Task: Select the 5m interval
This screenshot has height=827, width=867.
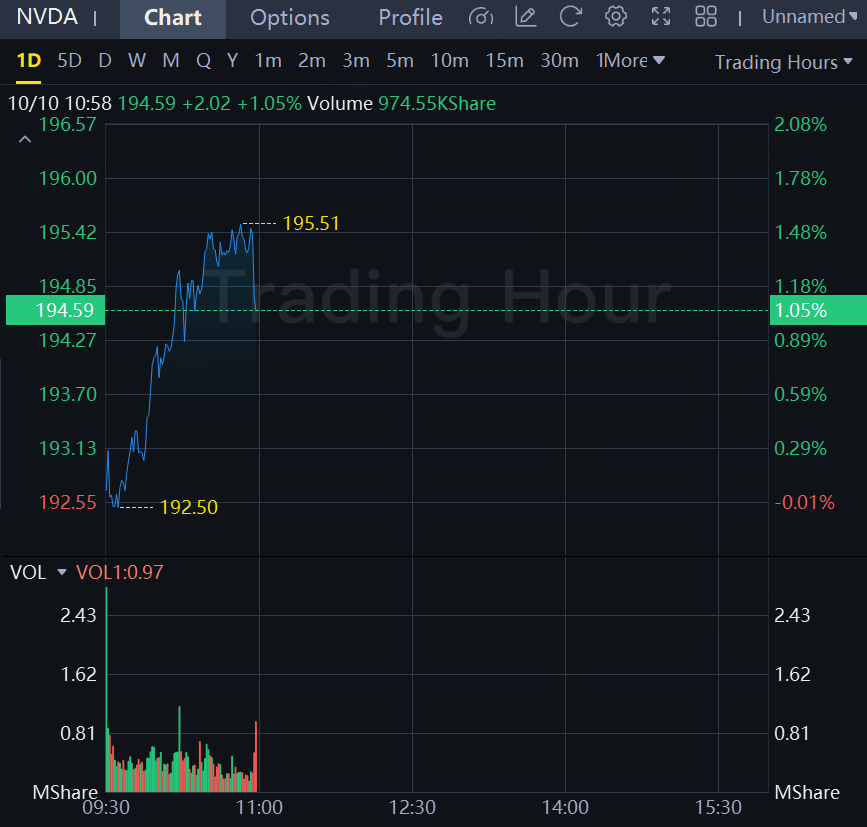Action: click(400, 60)
